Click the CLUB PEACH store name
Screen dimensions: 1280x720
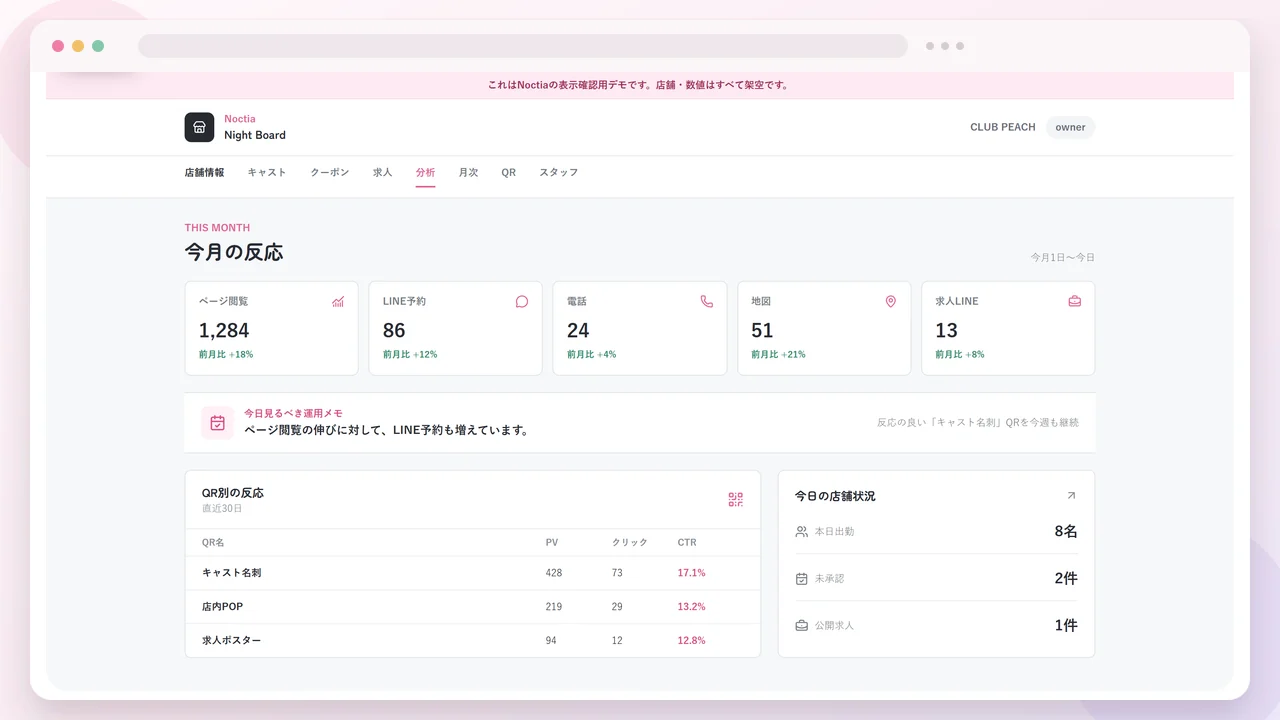coord(1003,127)
